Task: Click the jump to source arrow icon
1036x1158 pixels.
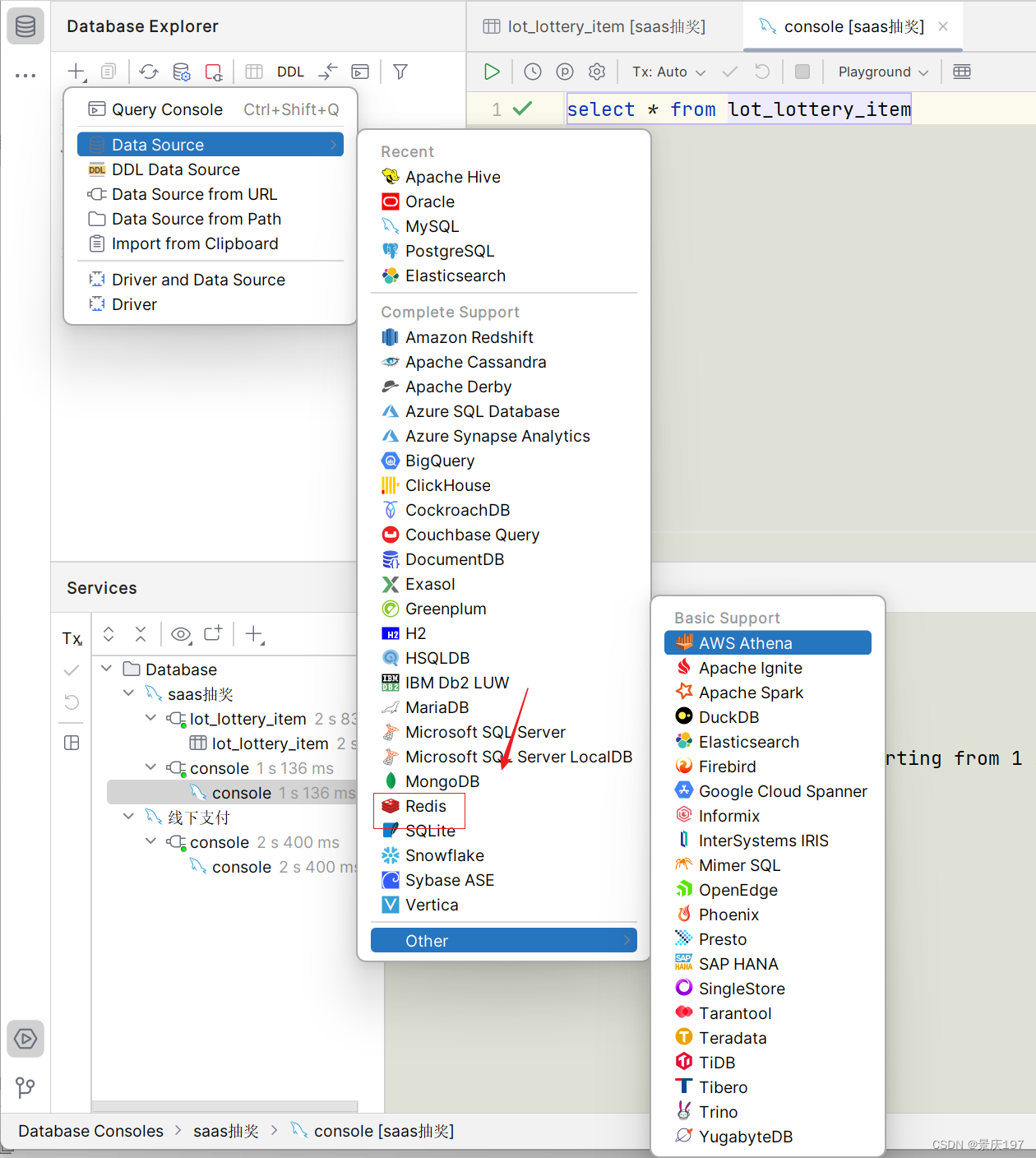Action: (x=328, y=72)
